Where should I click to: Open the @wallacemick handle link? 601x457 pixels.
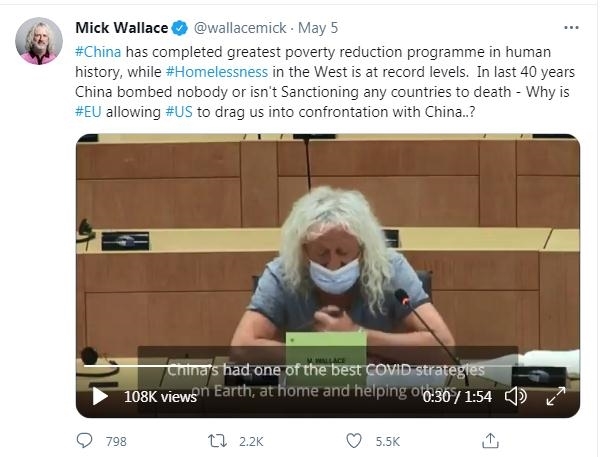click(240, 28)
